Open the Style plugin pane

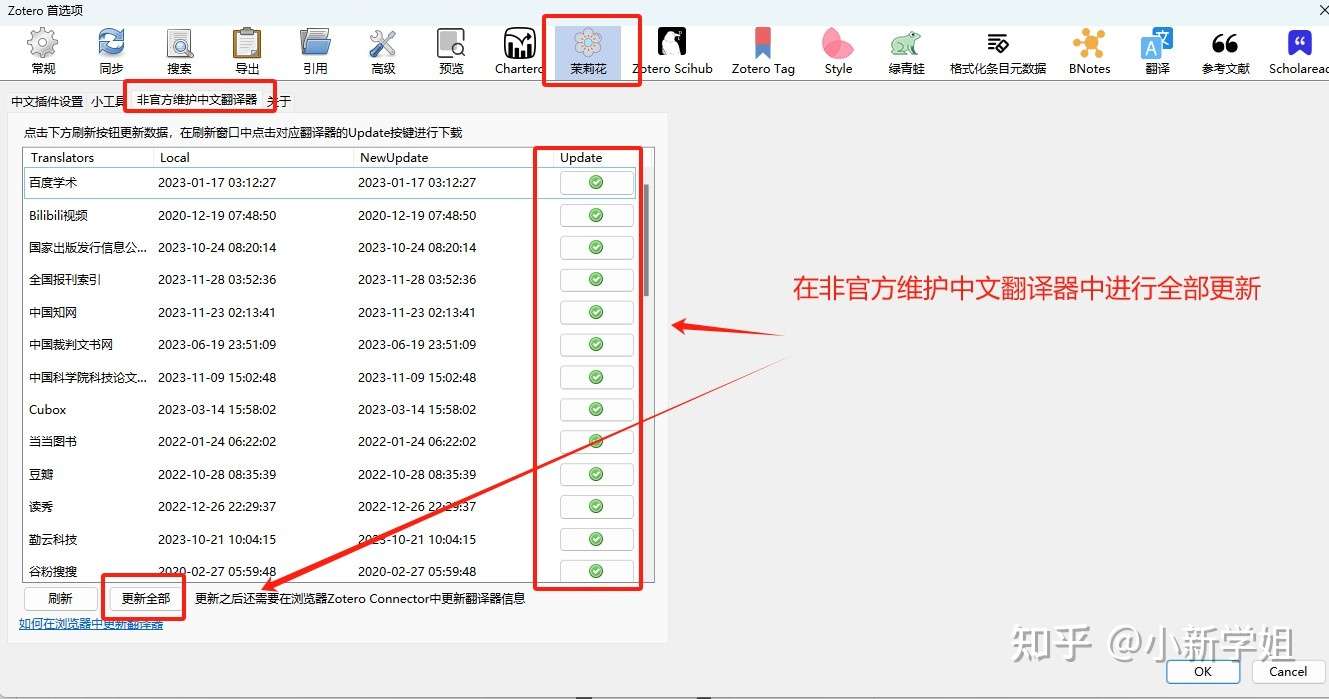[838, 52]
